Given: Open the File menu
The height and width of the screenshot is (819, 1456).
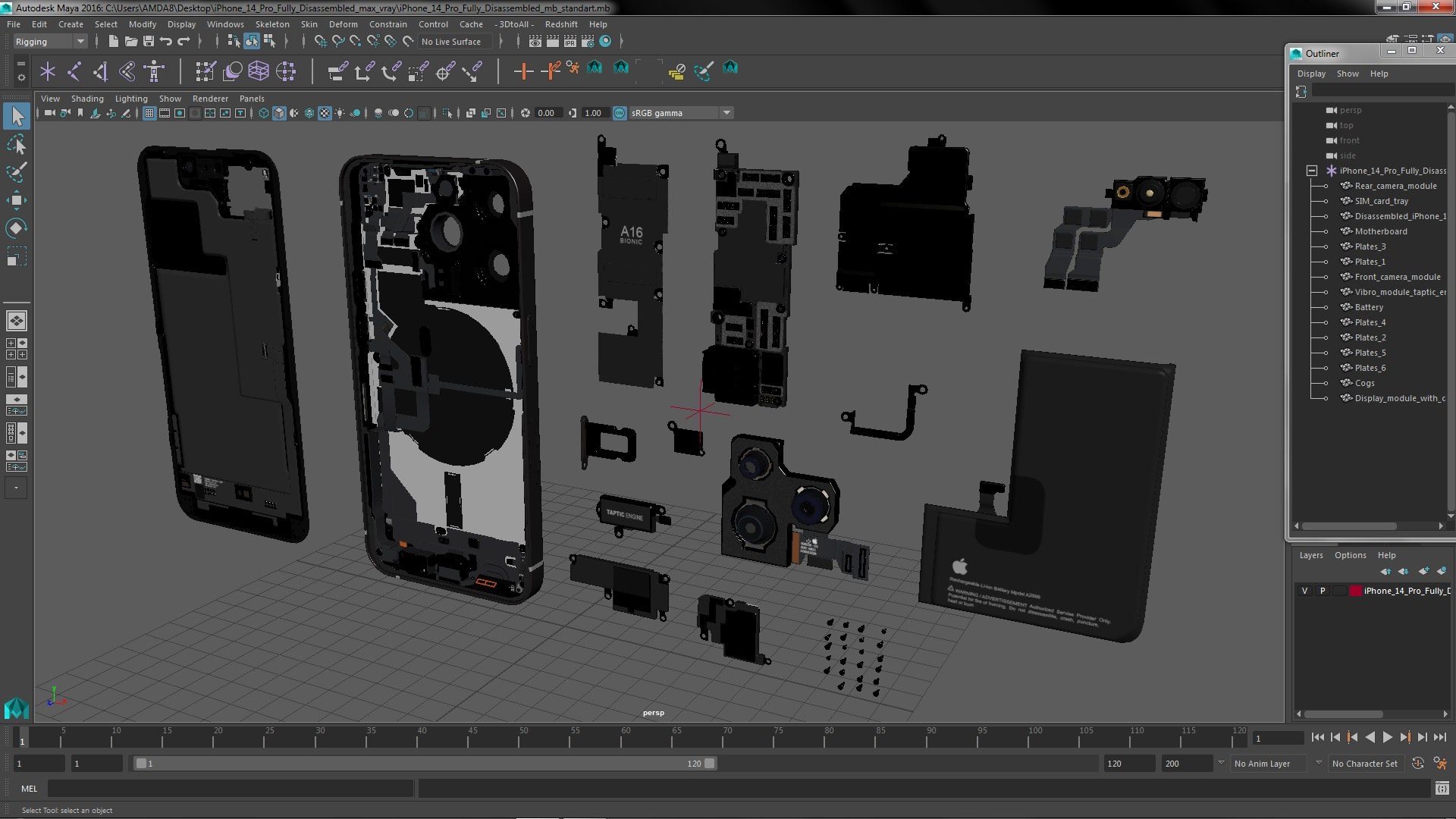Looking at the screenshot, I should pyautogui.click(x=14, y=24).
